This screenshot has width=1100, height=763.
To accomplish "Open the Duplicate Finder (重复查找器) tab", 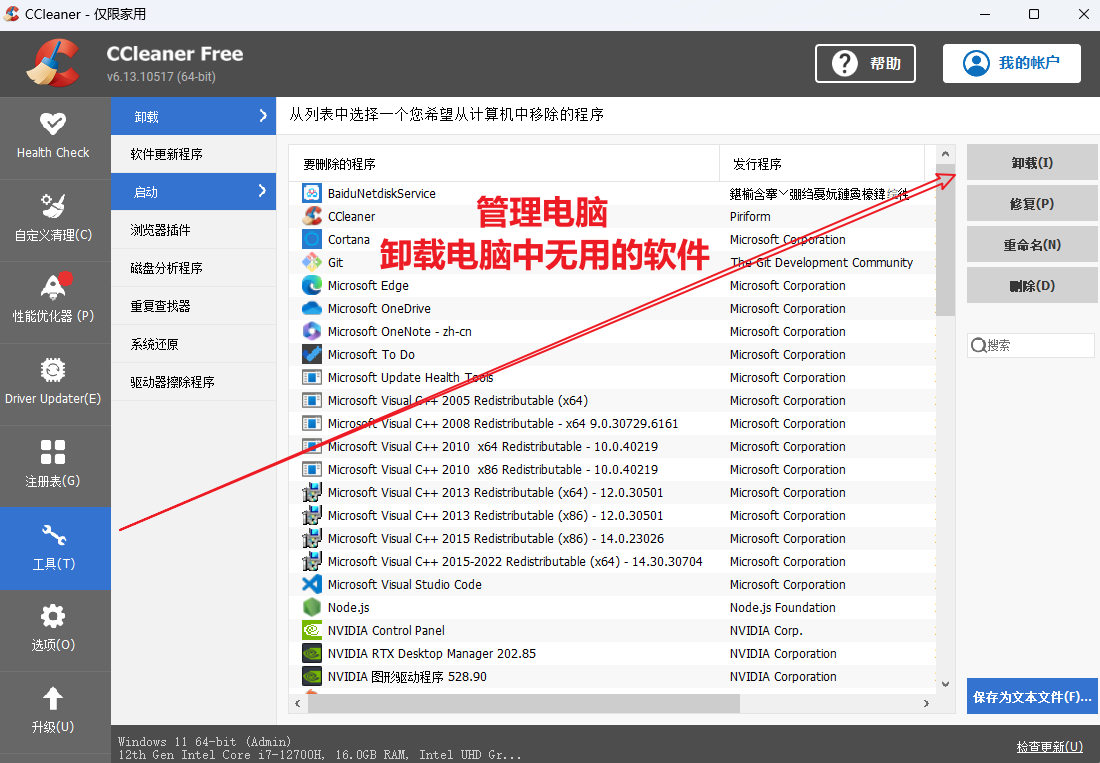I will pos(193,306).
